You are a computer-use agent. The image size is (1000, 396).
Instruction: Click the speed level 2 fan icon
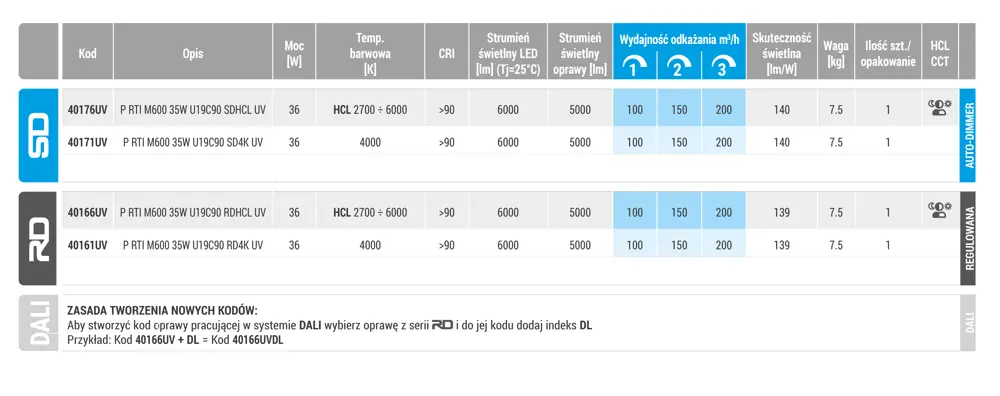pyautogui.click(x=679, y=66)
